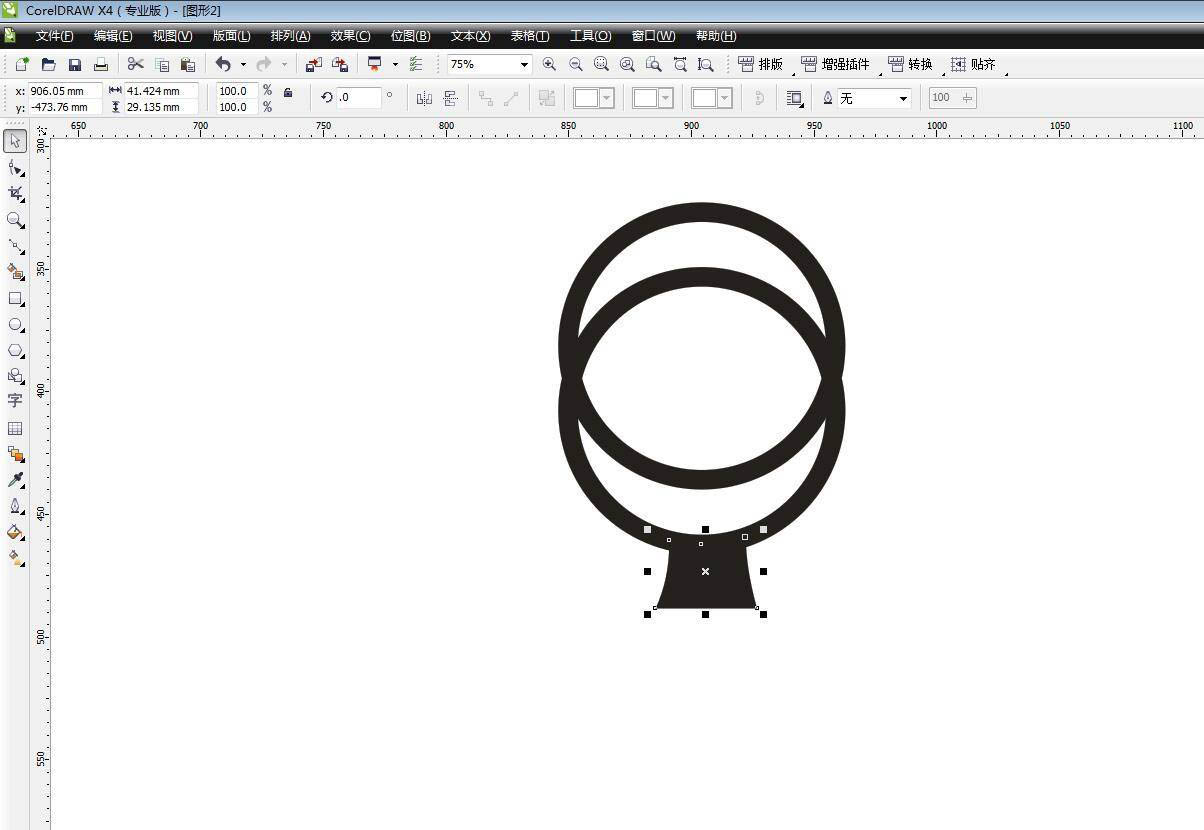Choose the Rectangle tool

15,299
